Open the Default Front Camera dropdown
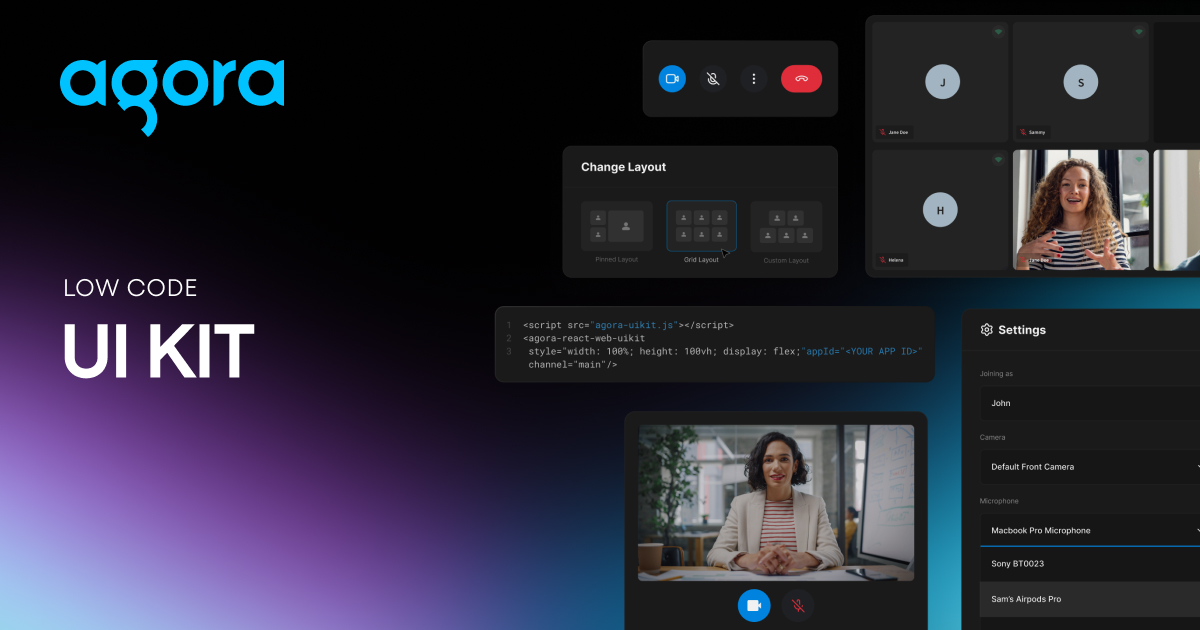1200x630 pixels. tap(1090, 467)
